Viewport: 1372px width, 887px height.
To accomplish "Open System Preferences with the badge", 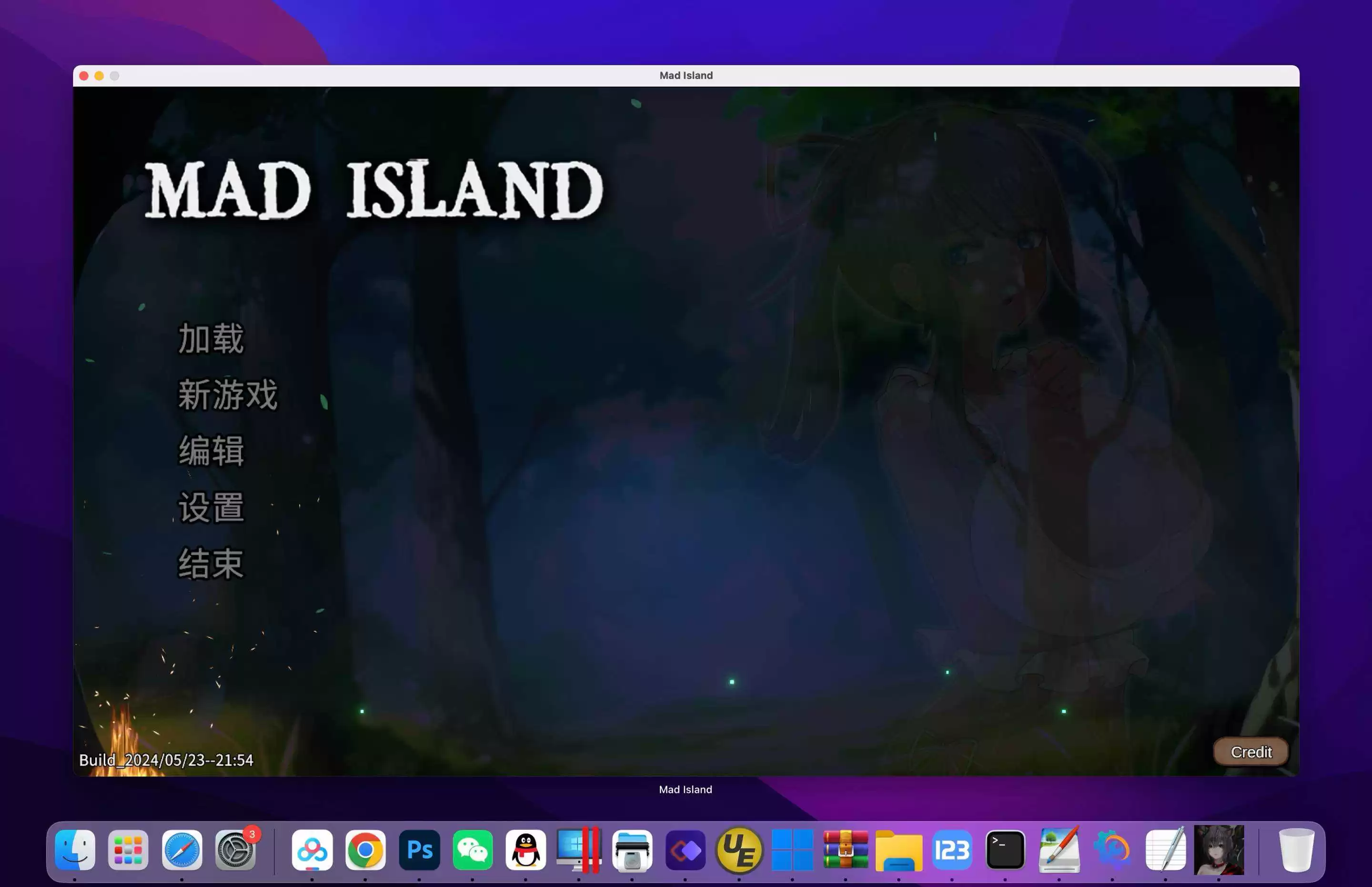I will (x=236, y=850).
